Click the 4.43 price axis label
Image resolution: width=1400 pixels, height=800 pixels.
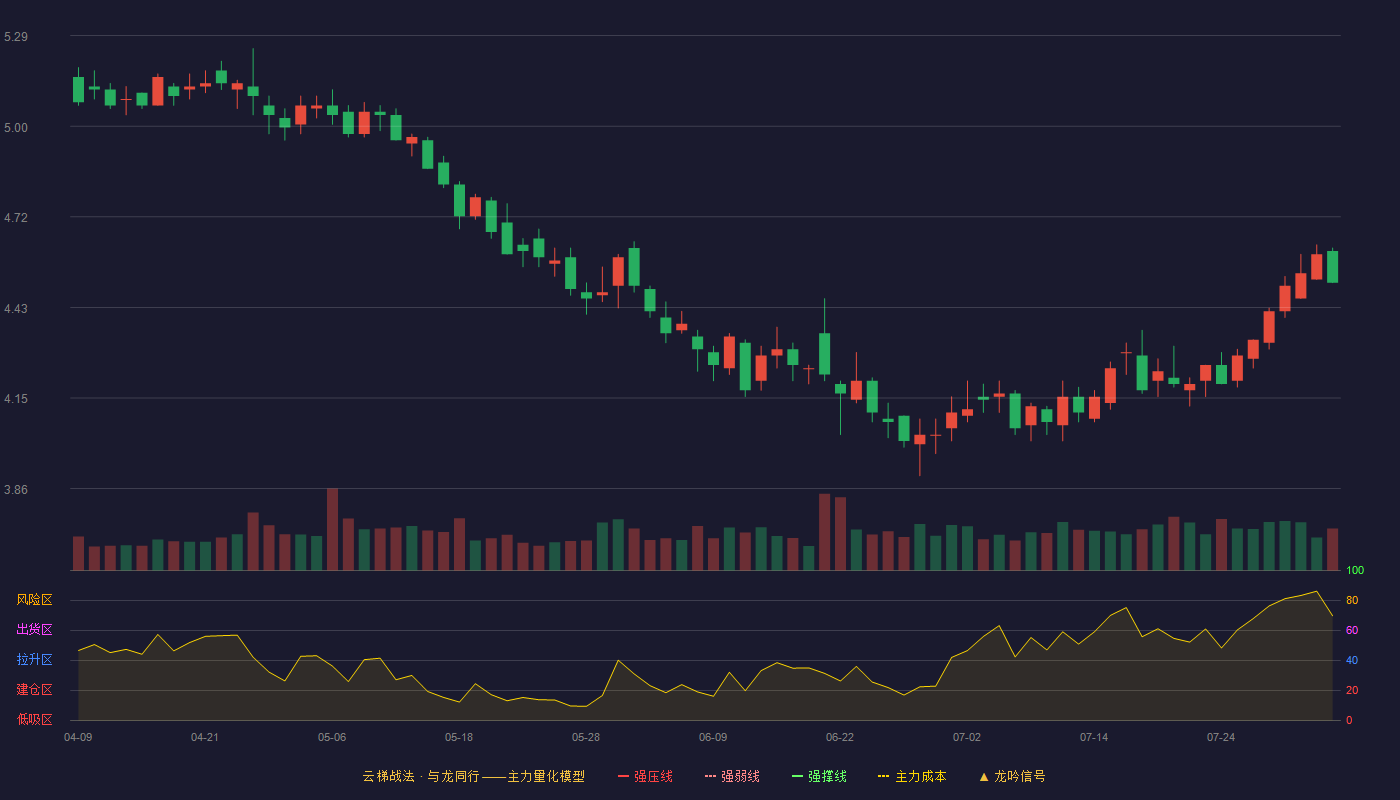tap(16, 309)
